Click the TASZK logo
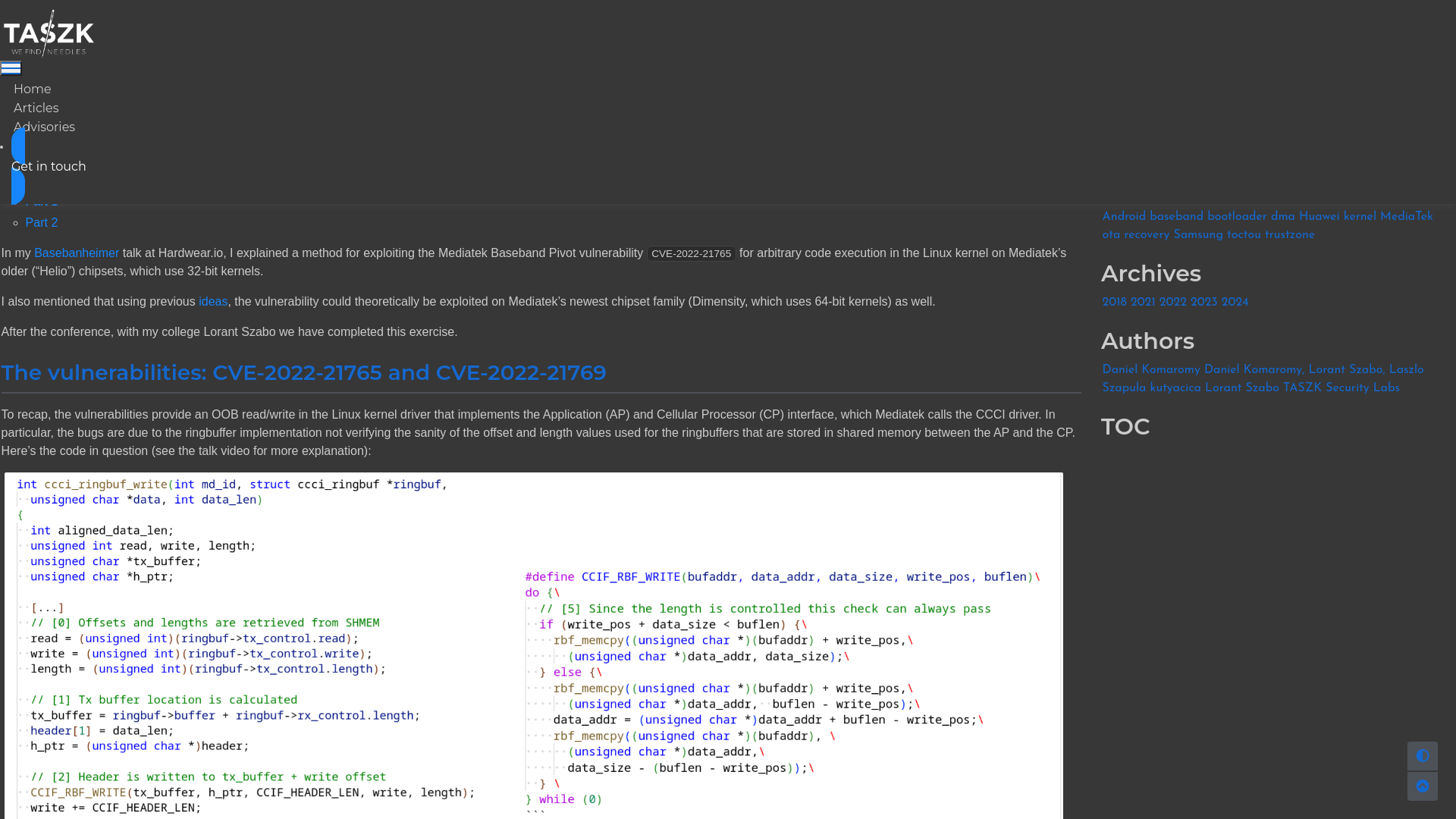Image resolution: width=1456 pixels, height=819 pixels. (x=49, y=33)
